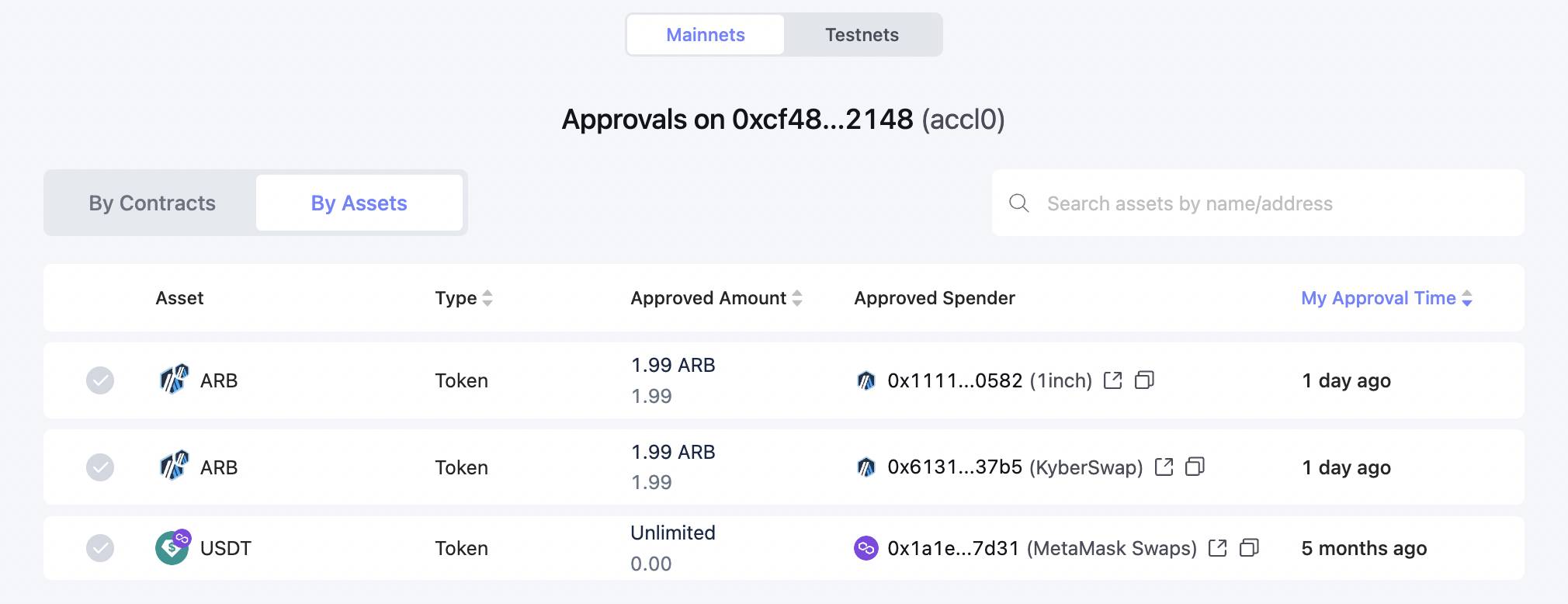Select the ARB 1inch approval checkbox

tap(100, 380)
